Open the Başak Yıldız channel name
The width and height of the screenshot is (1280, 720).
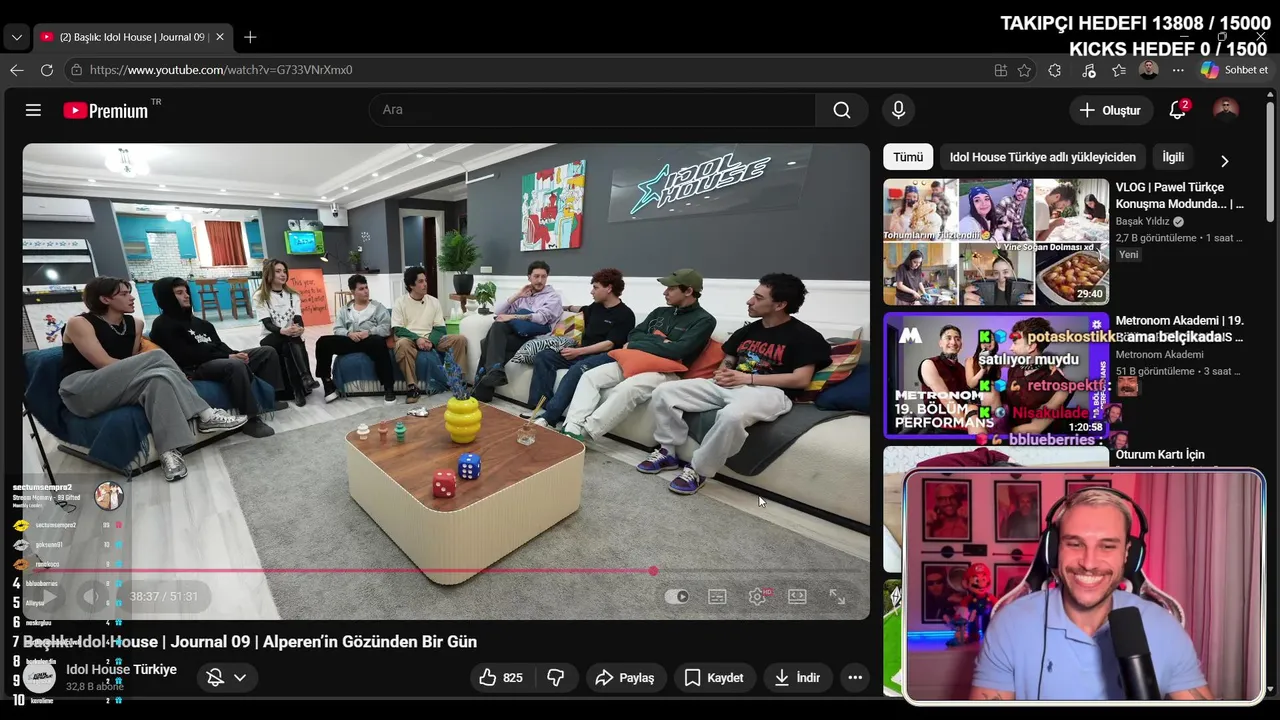tap(1143, 221)
